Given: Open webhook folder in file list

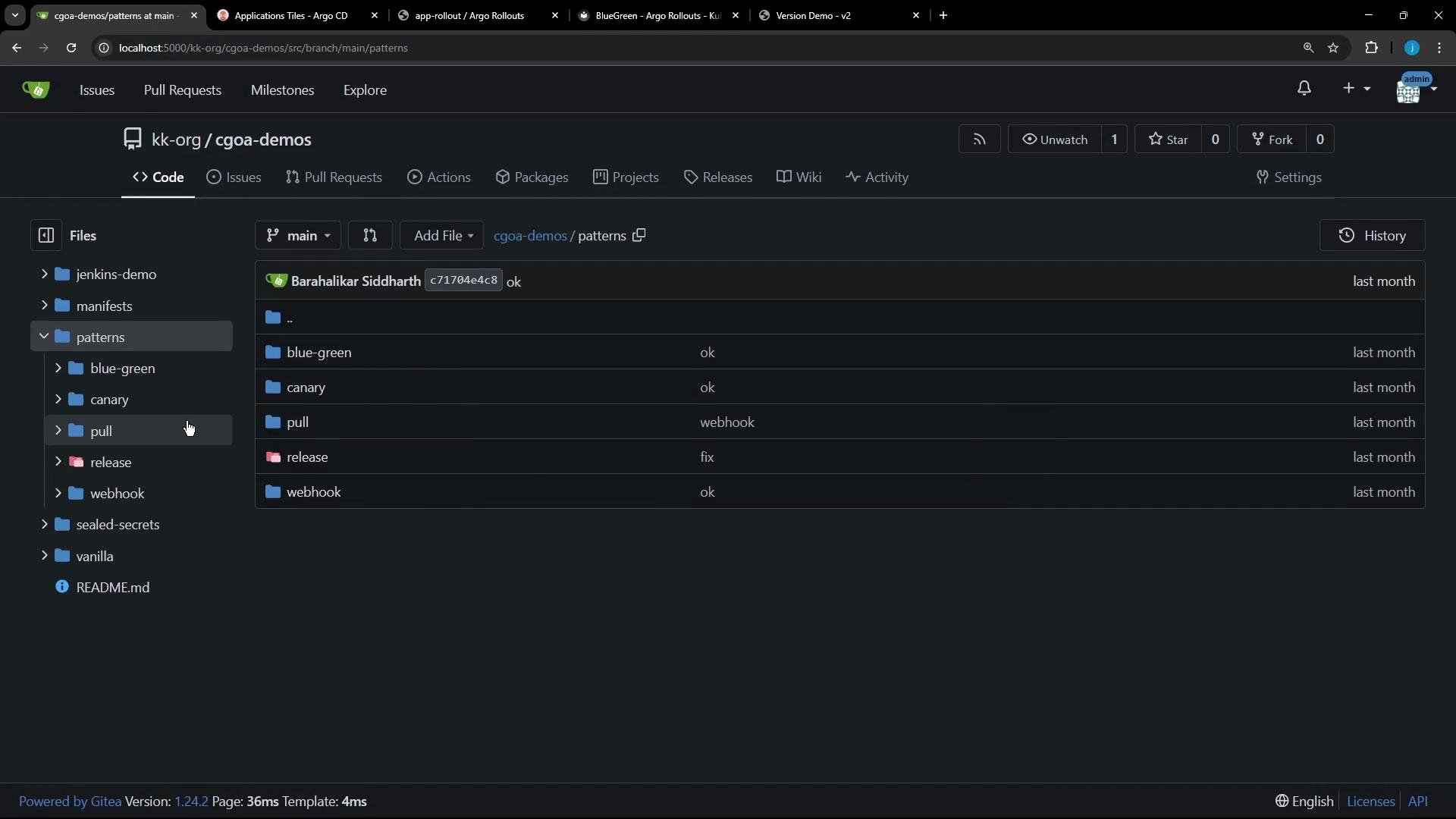Looking at the screenshot, I should [314, 492].
